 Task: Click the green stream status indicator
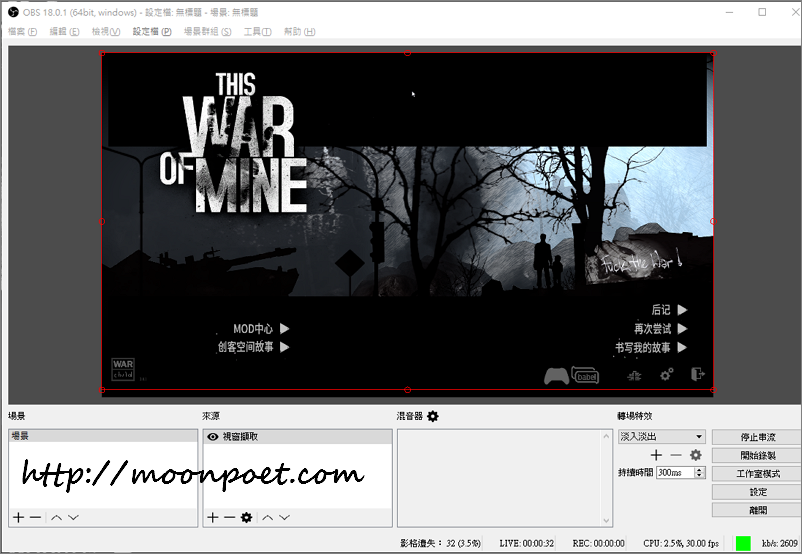coord(743,543)
